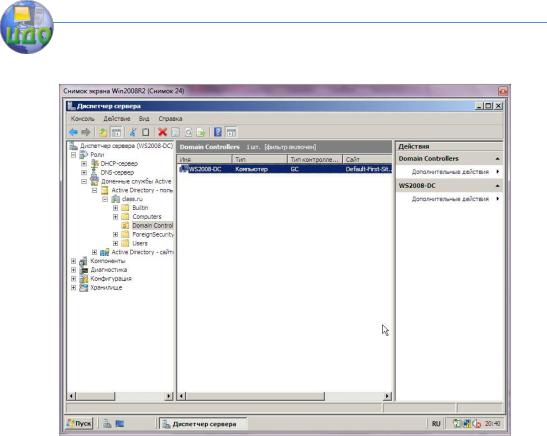
Task: Click the network tray icon
Action: click(x=467, y=423)
